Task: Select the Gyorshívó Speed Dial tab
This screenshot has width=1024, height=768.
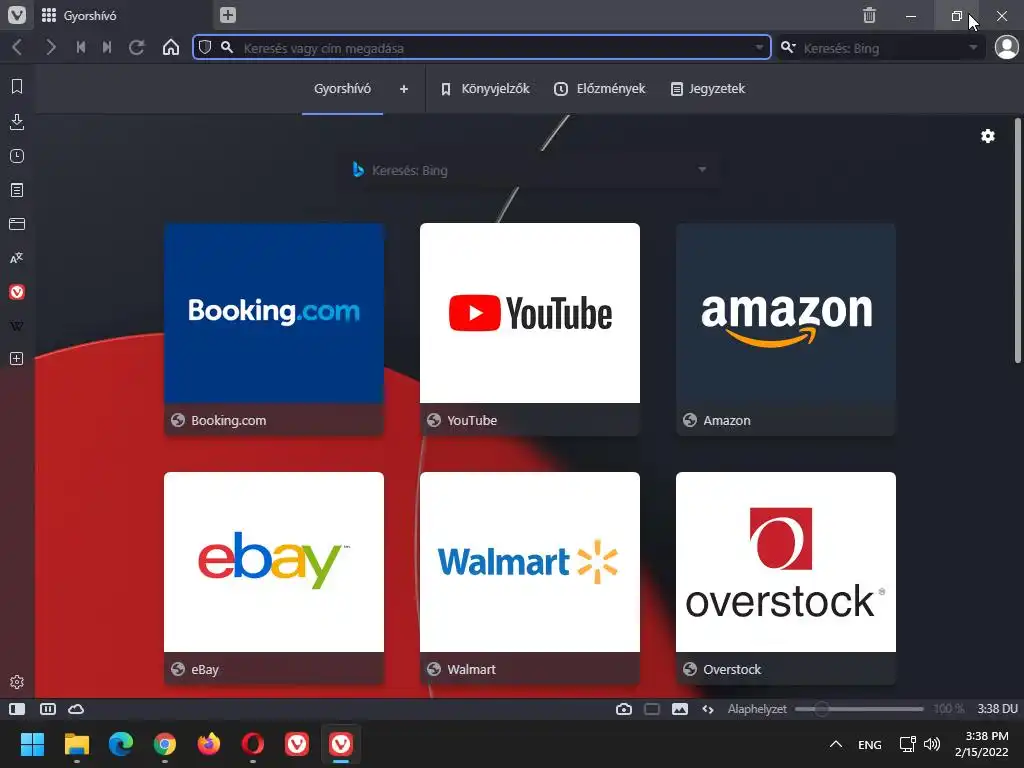Action: pos(342,89)
